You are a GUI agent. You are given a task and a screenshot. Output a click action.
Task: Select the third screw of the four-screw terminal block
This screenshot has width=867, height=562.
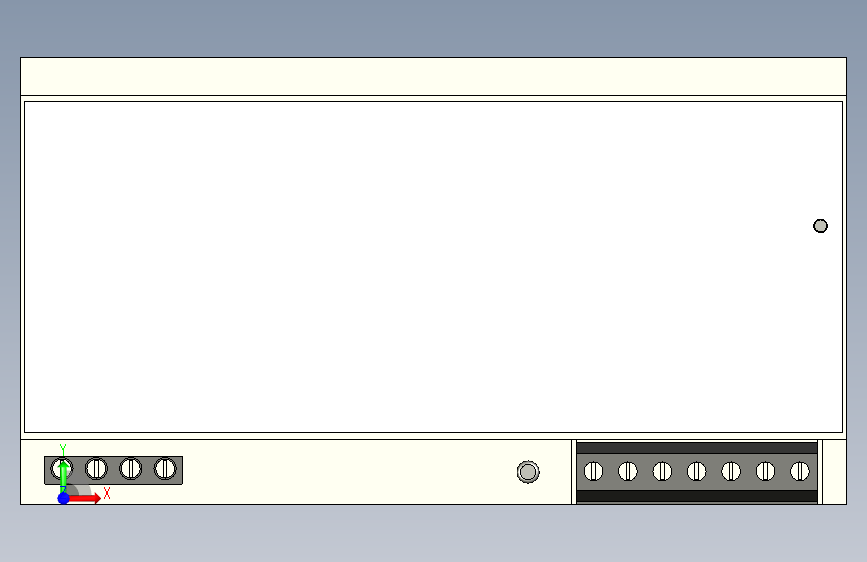pyautogui.click(x=130, y=469)
